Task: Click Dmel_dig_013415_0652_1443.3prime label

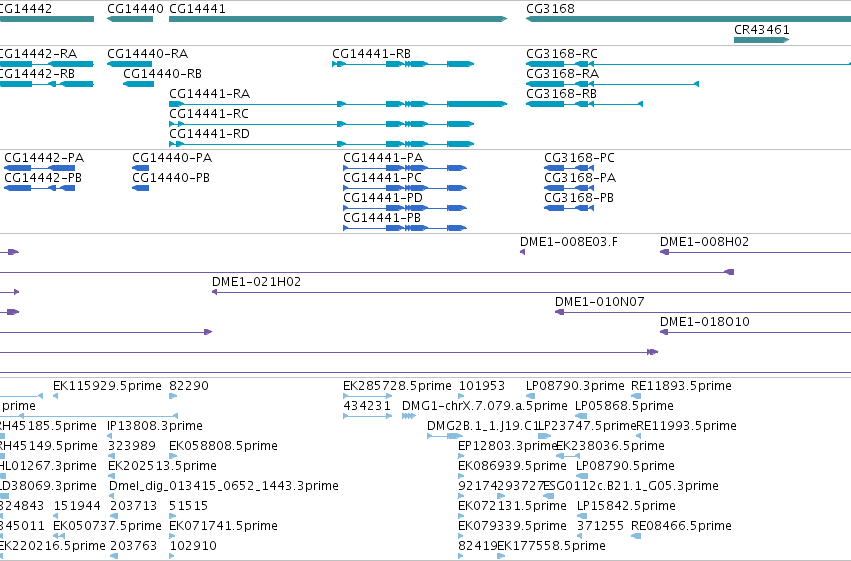Action: (224, 486)
